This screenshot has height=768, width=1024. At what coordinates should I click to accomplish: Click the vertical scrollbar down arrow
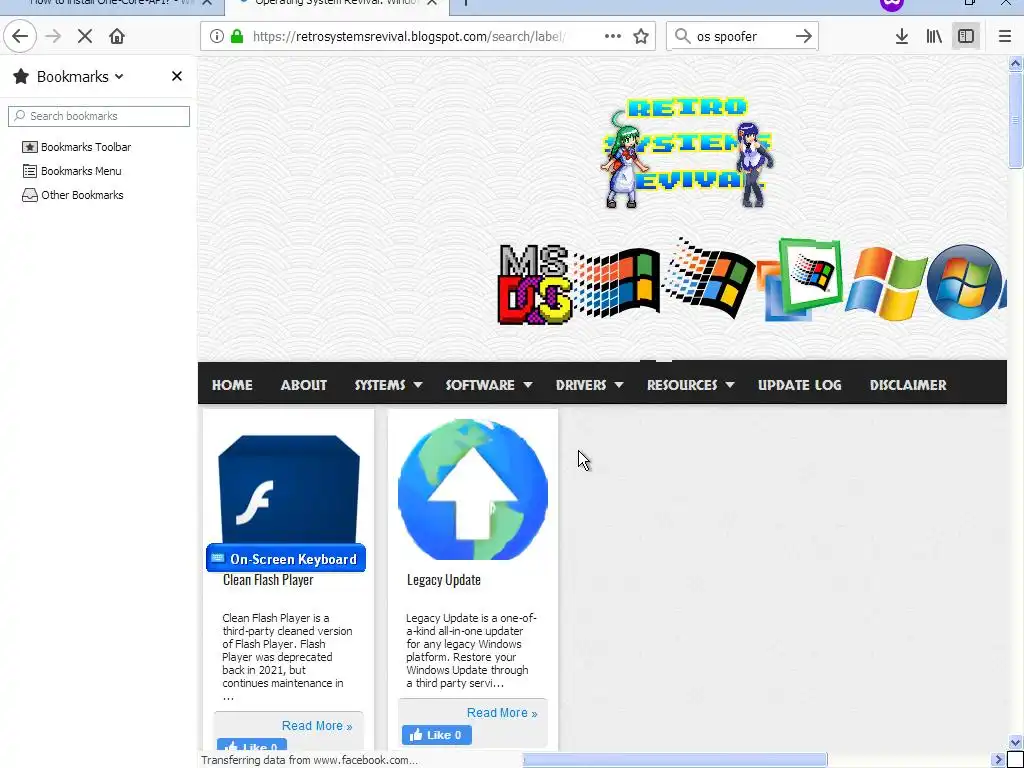1015,743
